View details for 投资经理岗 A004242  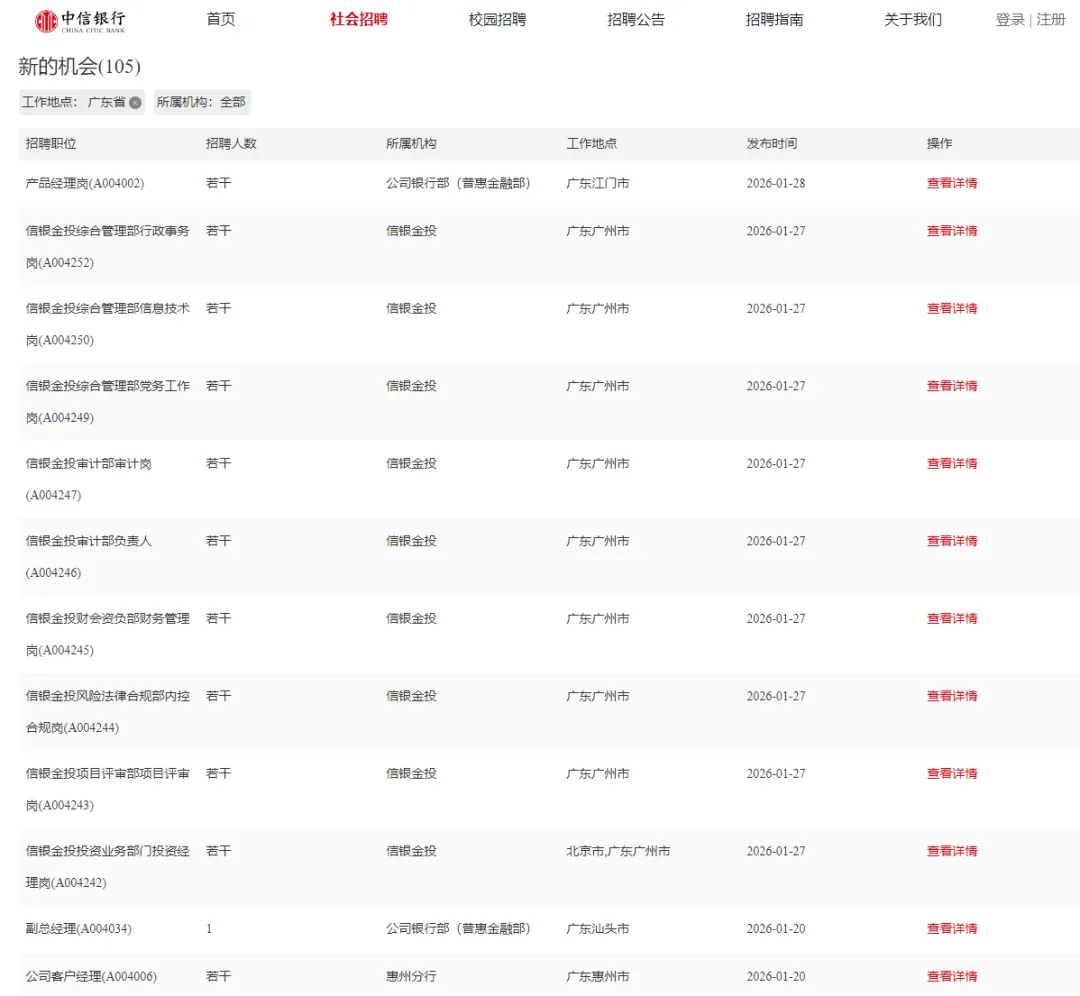point(952,851)
